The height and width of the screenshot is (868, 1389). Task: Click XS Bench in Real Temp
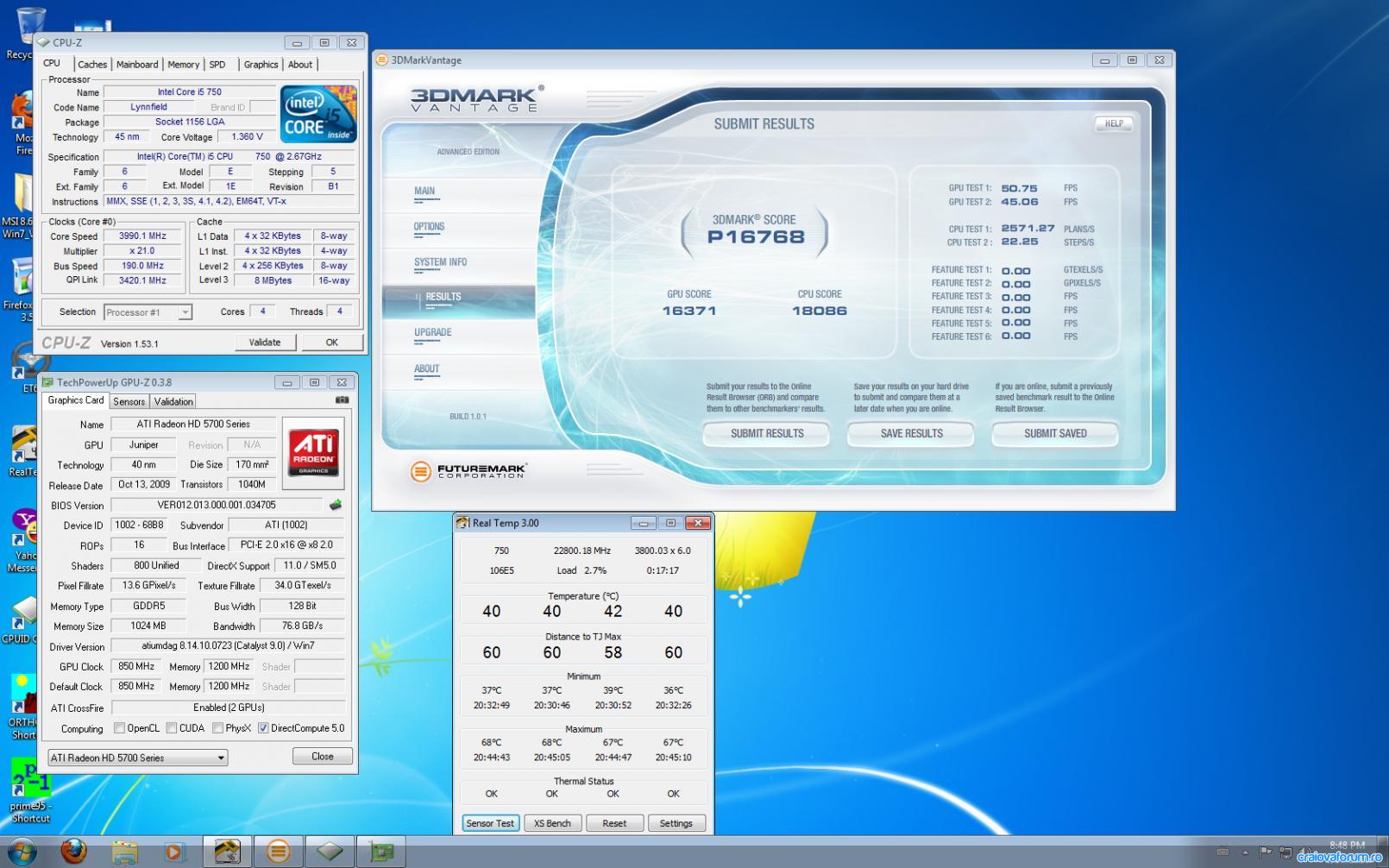pos(552,823)
